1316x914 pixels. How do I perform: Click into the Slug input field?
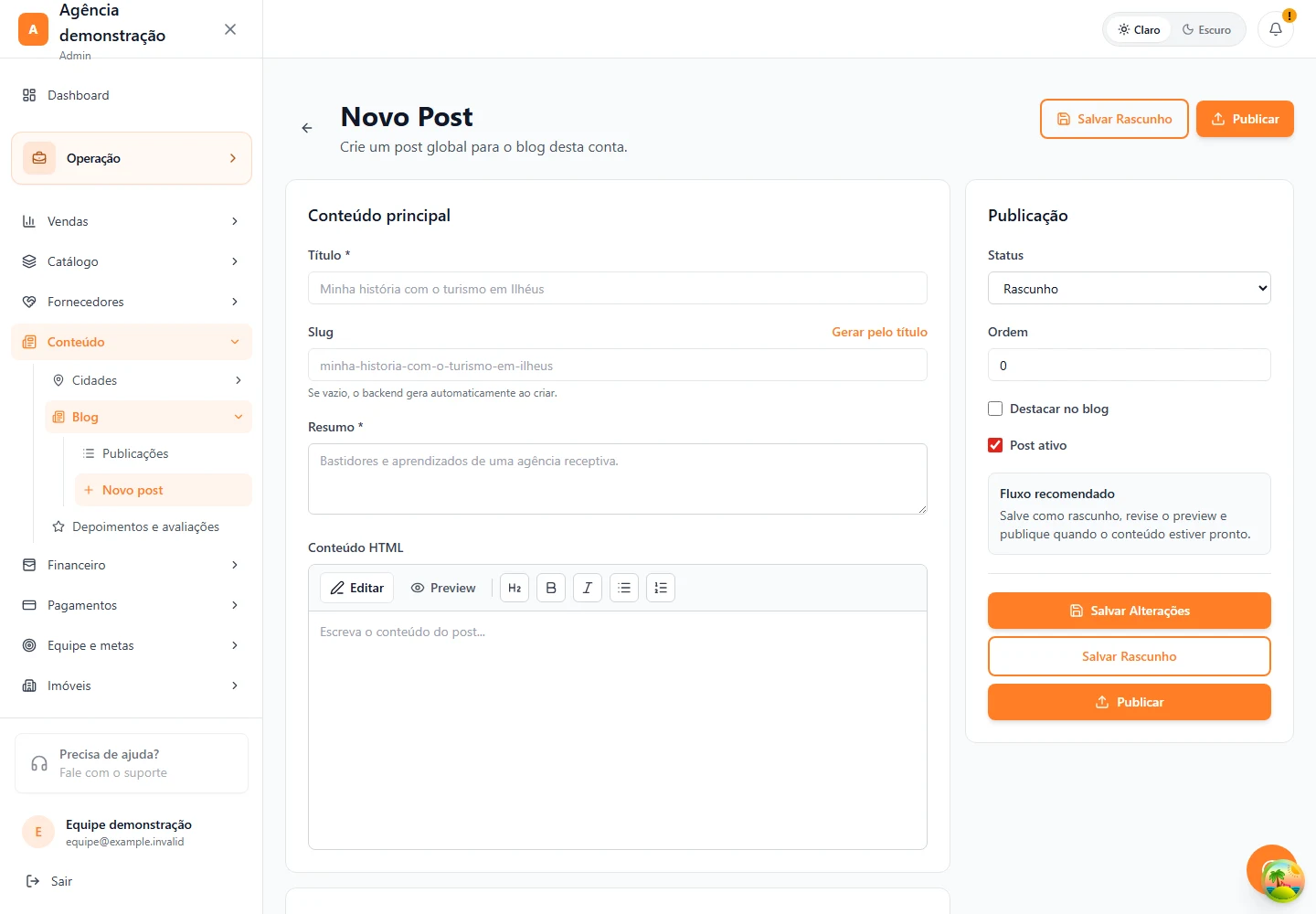(618, 365)
